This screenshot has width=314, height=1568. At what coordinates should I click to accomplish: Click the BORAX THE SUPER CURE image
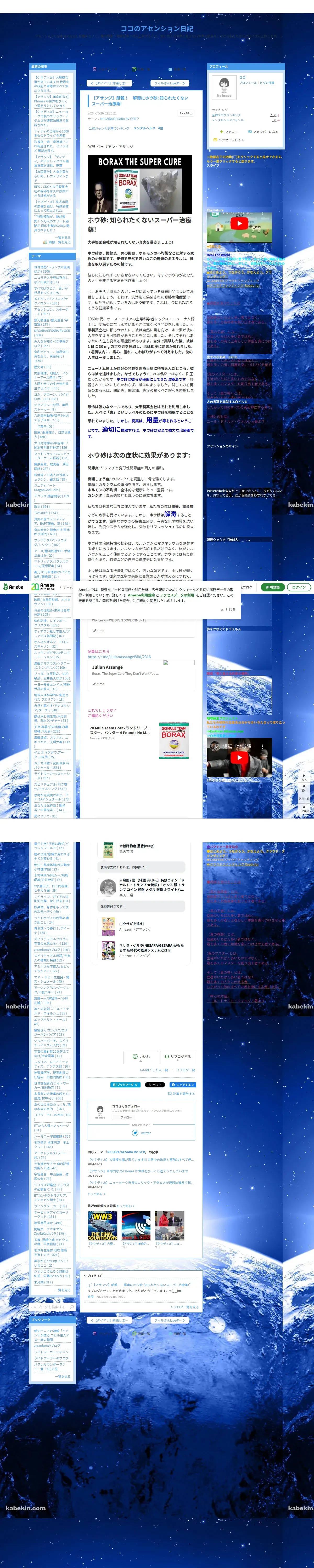tap(140, 185)
